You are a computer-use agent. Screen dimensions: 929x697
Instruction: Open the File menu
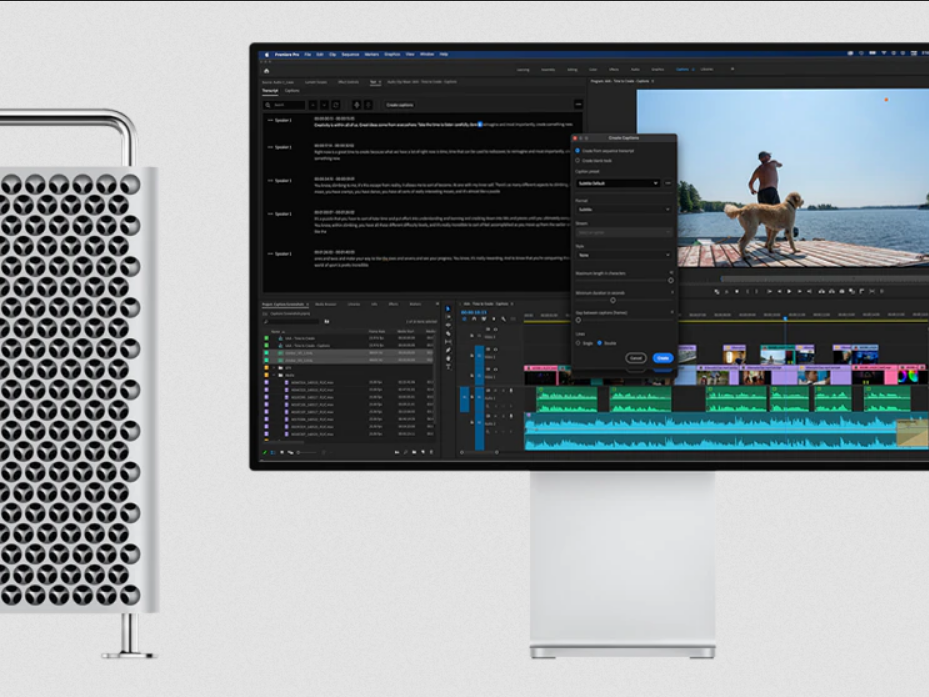click(307, 55)
